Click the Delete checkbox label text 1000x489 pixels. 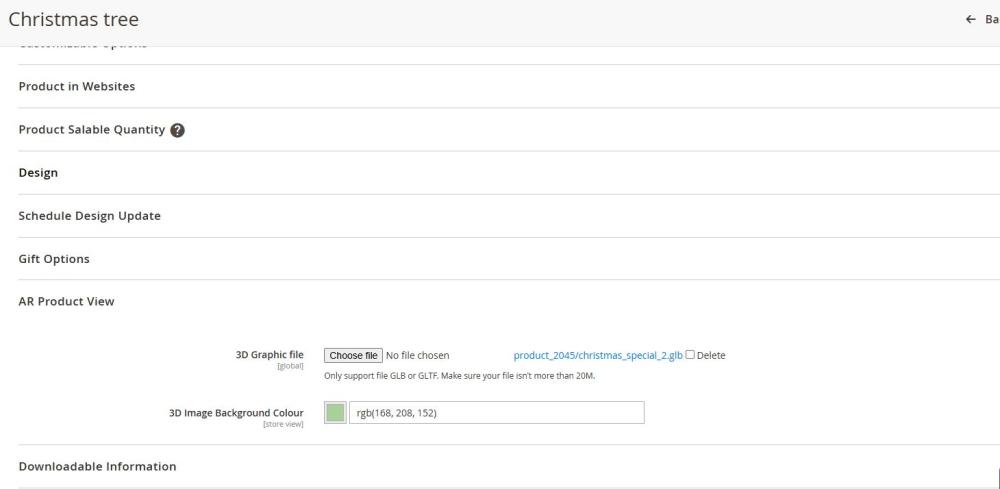pyautogui.click(x=711, y=355)
